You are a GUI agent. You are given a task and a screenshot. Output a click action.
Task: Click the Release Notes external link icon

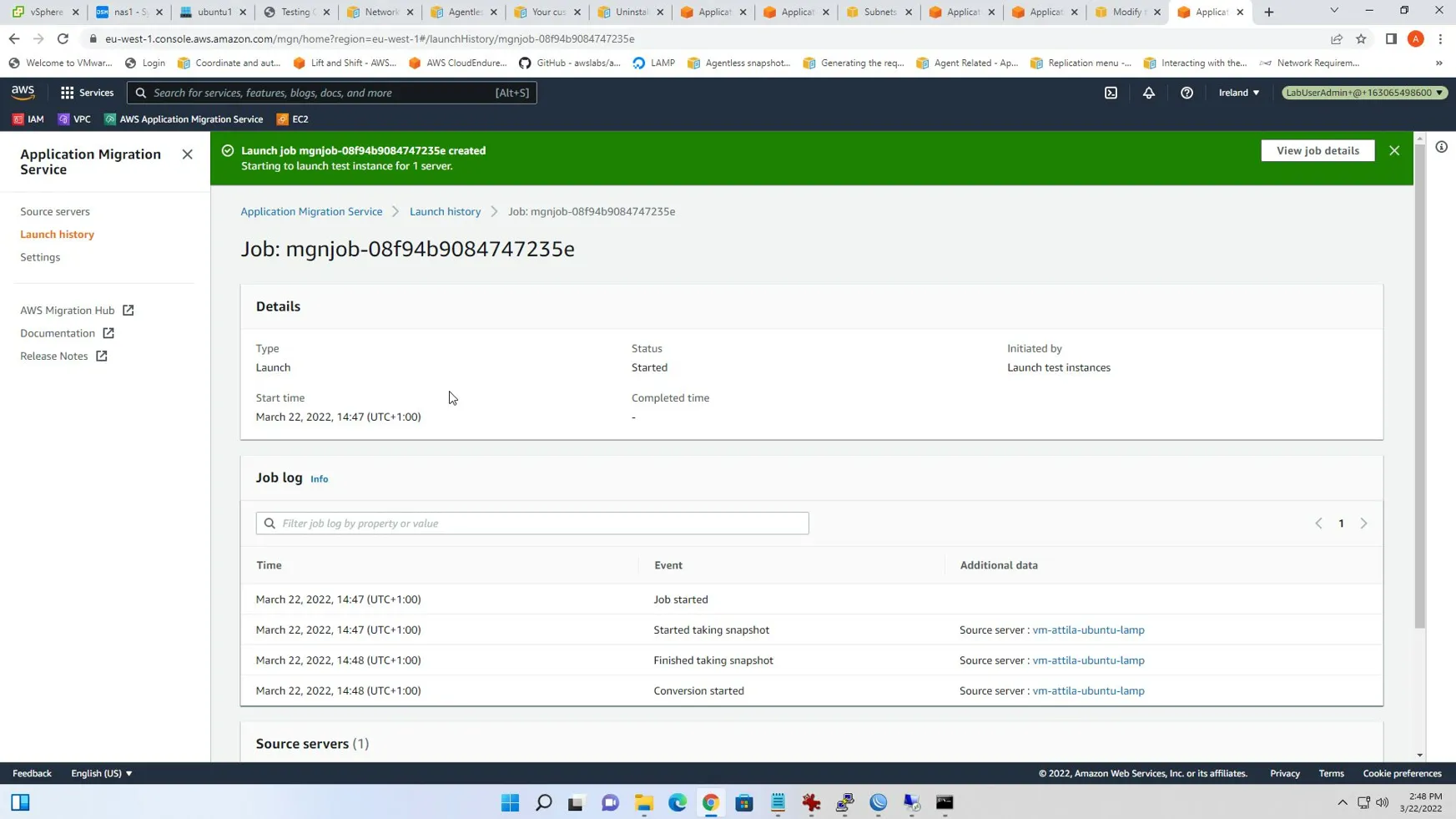pyautogui.click(x=102, y=356)
